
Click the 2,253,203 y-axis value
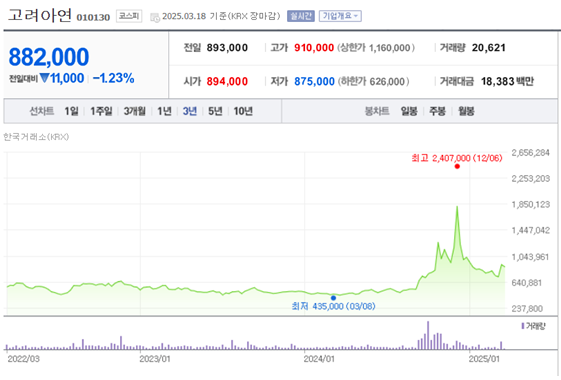531,179
